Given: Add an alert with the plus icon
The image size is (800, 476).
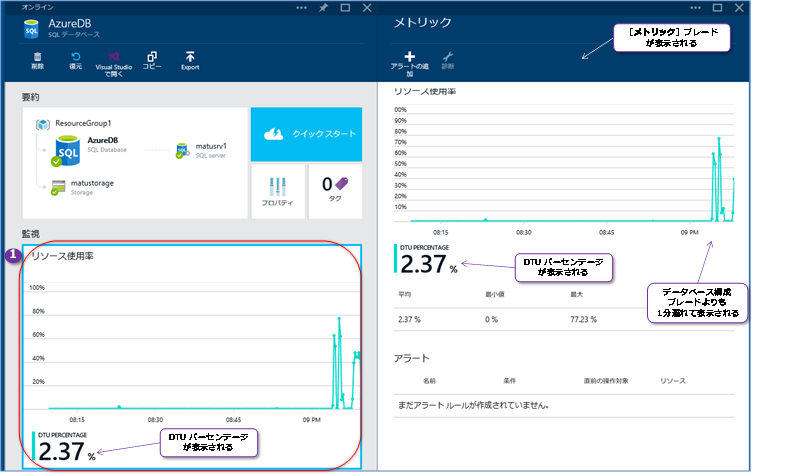Looking at the screenshot, I should [410, 56].
